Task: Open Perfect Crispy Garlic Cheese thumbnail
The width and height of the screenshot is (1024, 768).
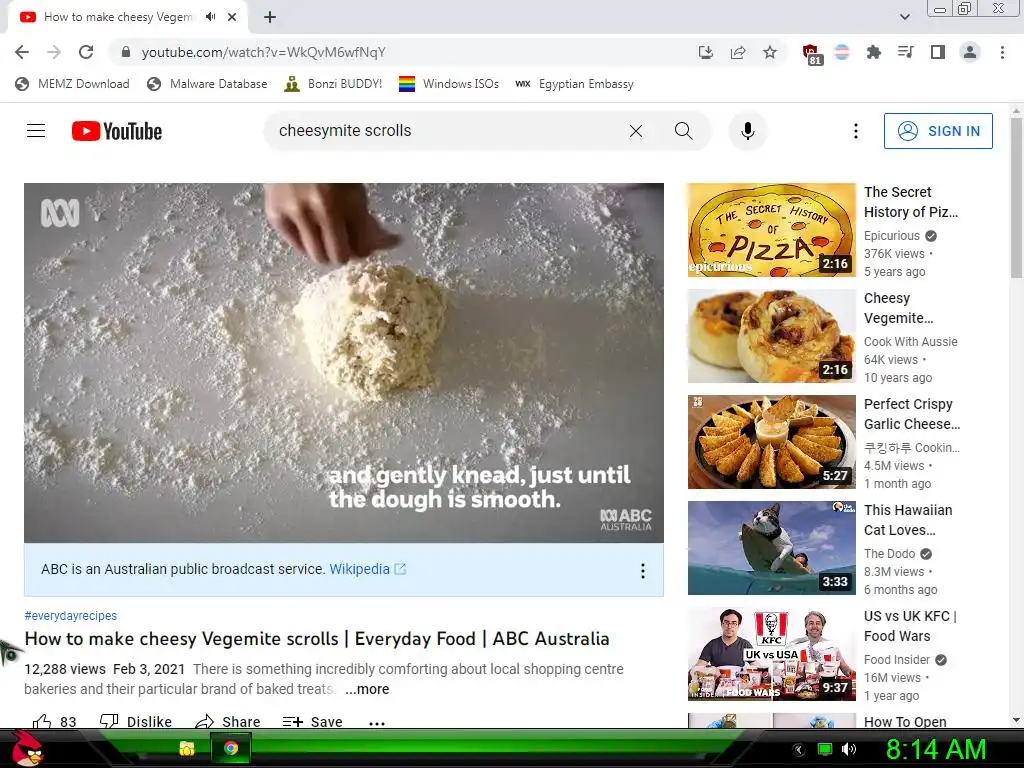Action: [771, 441]
